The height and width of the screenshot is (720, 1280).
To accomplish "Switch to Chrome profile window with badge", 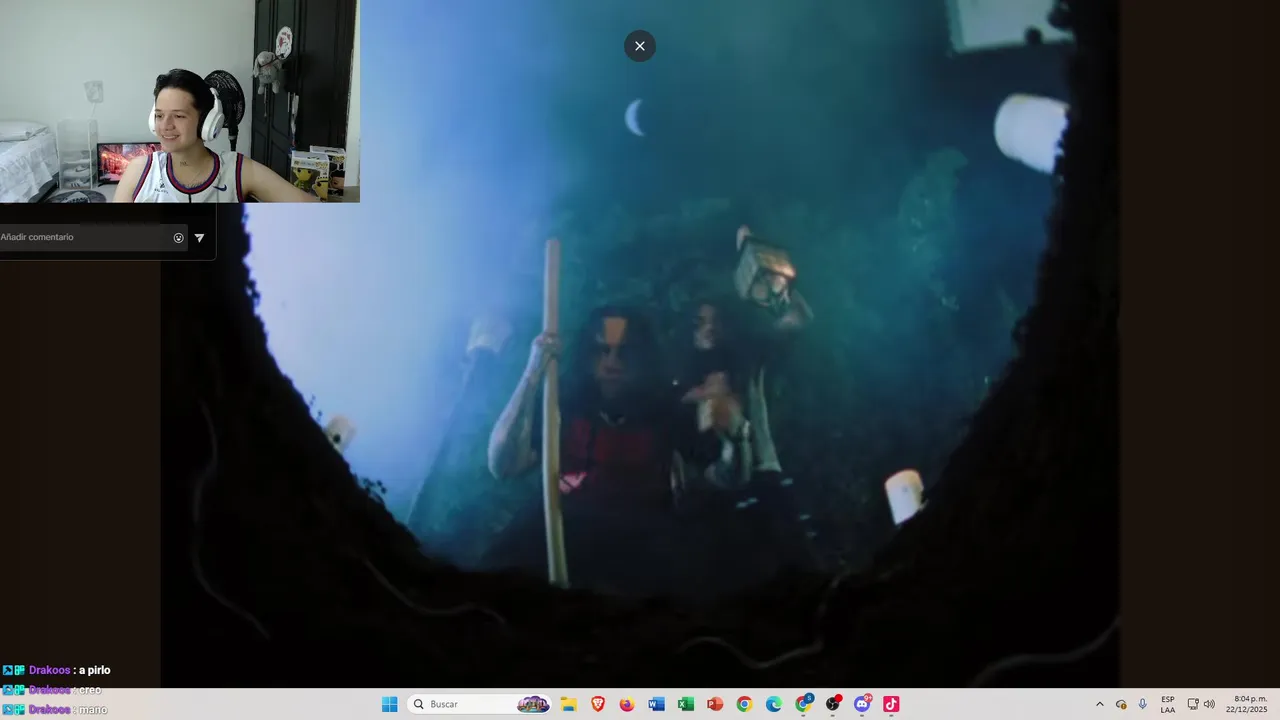I will [x=803, y=704].
